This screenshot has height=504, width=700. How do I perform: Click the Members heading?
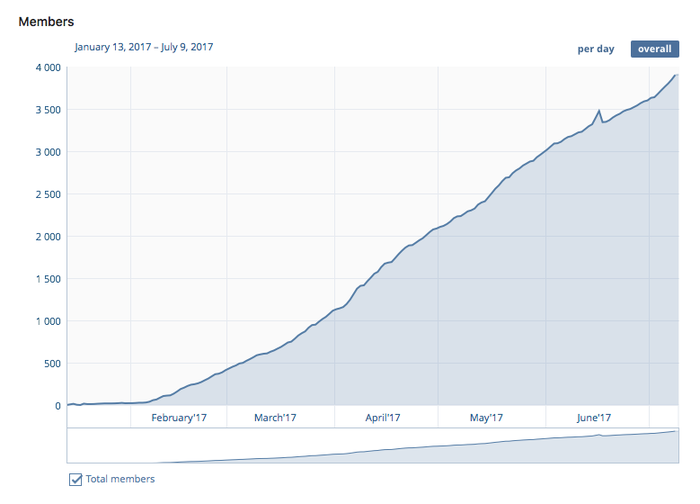(46, 21)
